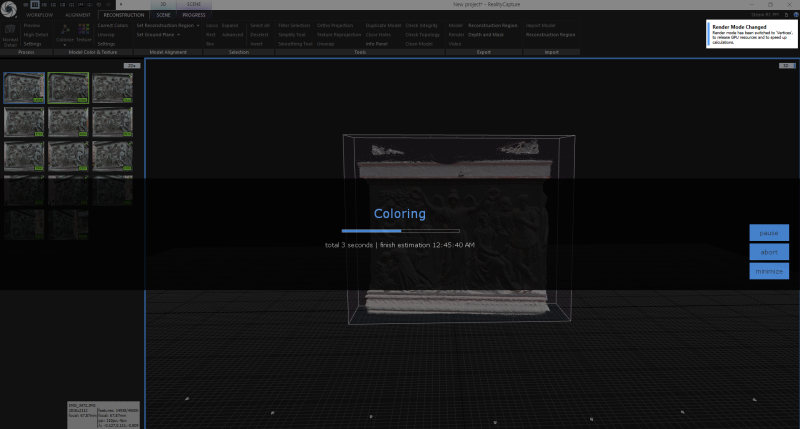Select the Rect selection tool
The image size is (800, 429).
click(211, 35)
